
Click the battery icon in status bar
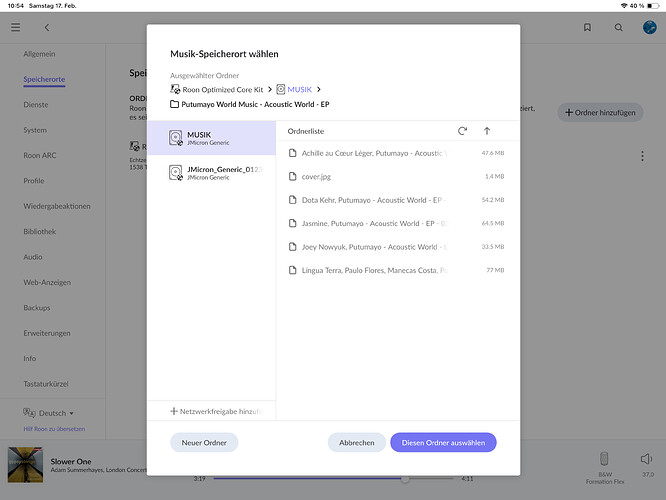click(x=653, y=6)
